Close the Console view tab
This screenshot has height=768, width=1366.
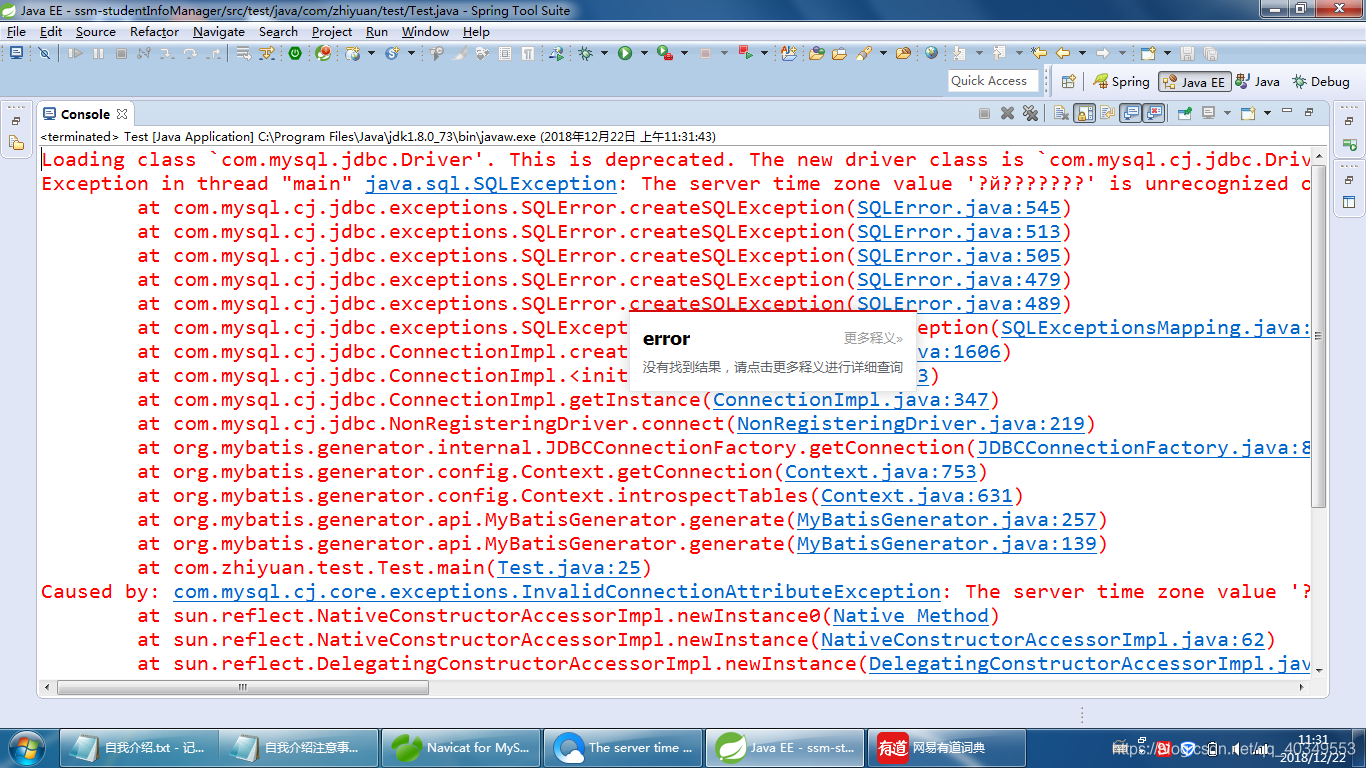point(122,114)
